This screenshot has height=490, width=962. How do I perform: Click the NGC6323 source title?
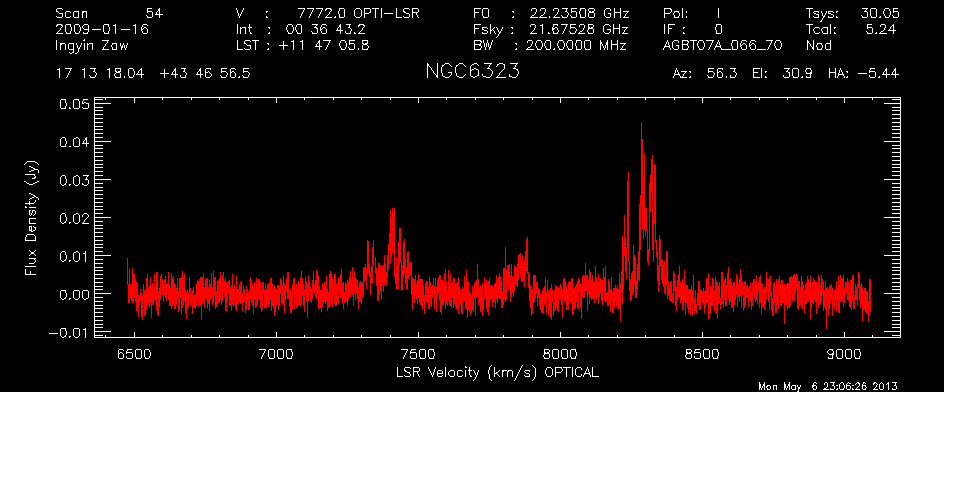[472, 73]
